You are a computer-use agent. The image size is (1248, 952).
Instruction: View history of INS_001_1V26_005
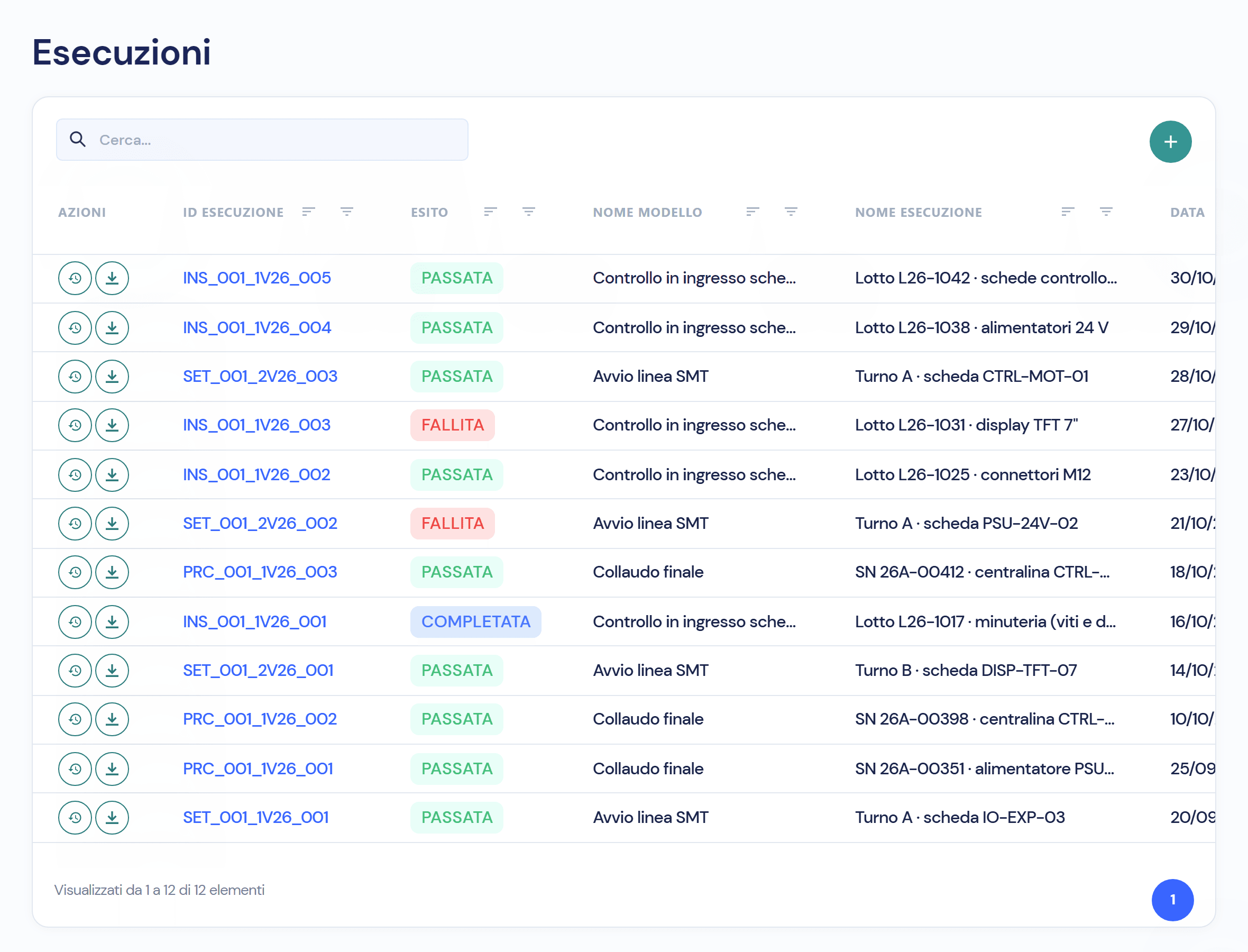75,278
